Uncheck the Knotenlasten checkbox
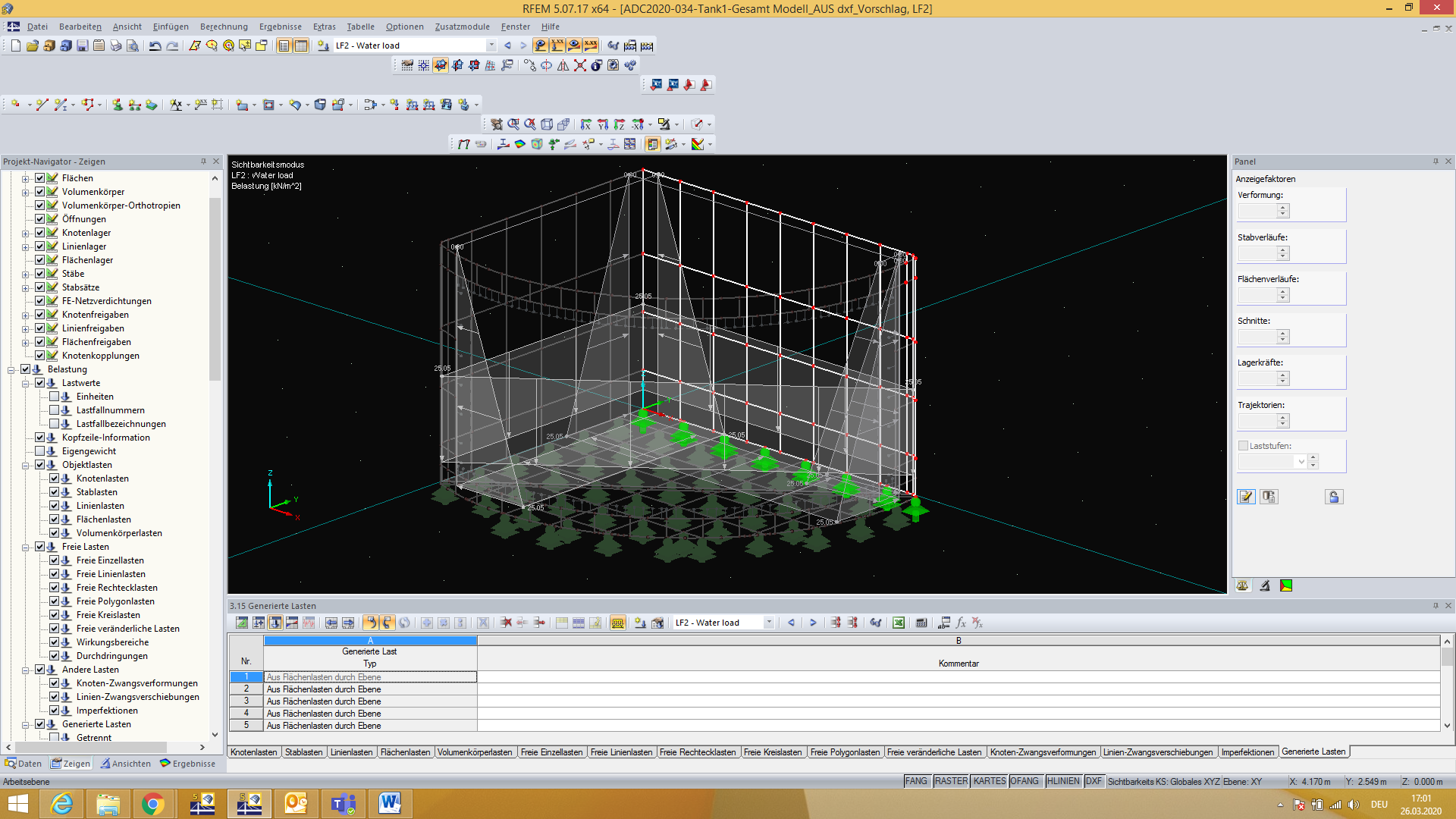This screenshot has width=1456, height=819. (x=55, y=479)
